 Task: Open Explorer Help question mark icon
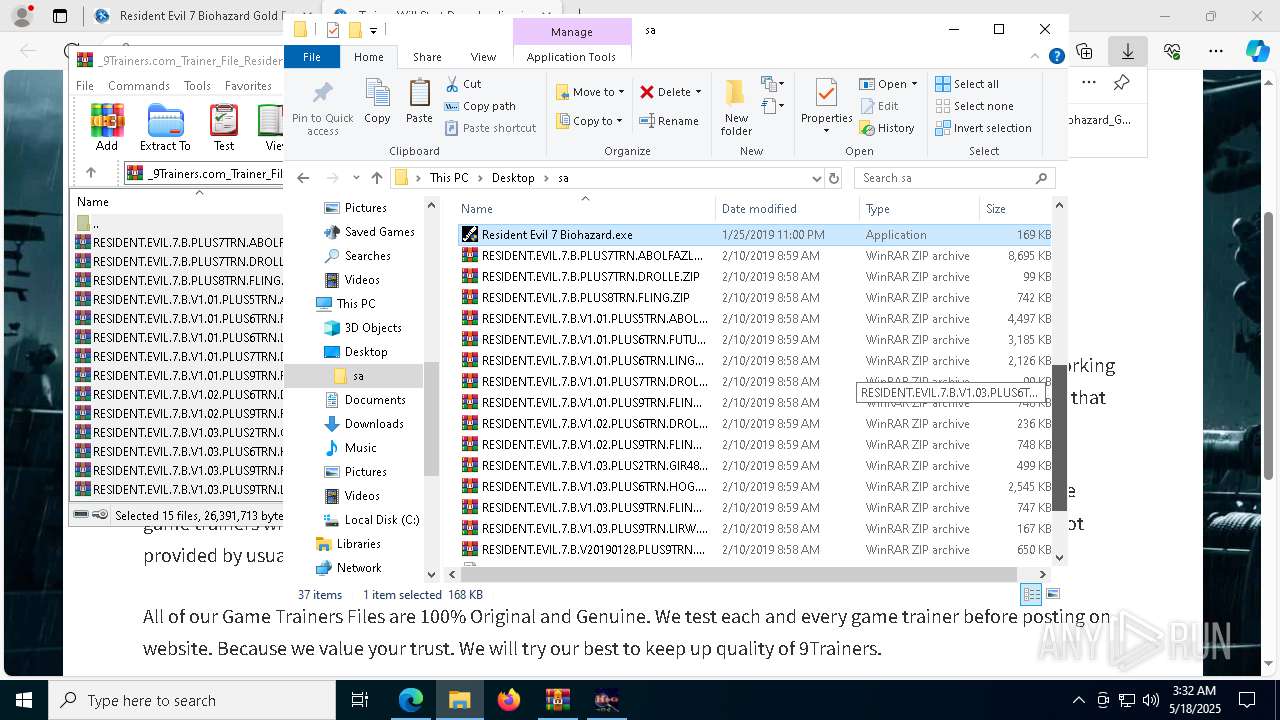[1056, 57]
